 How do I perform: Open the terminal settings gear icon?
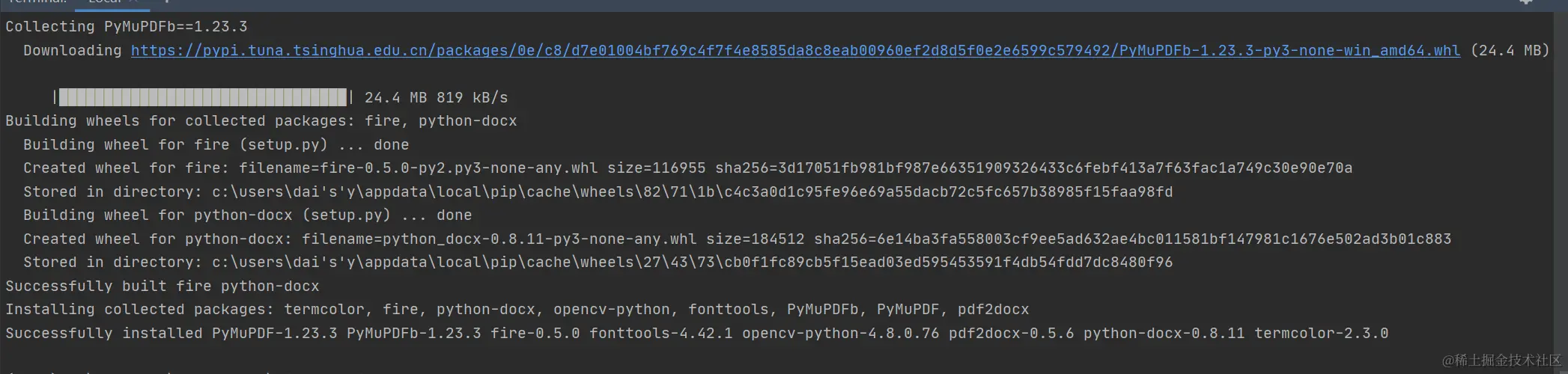coord(1526,2)
